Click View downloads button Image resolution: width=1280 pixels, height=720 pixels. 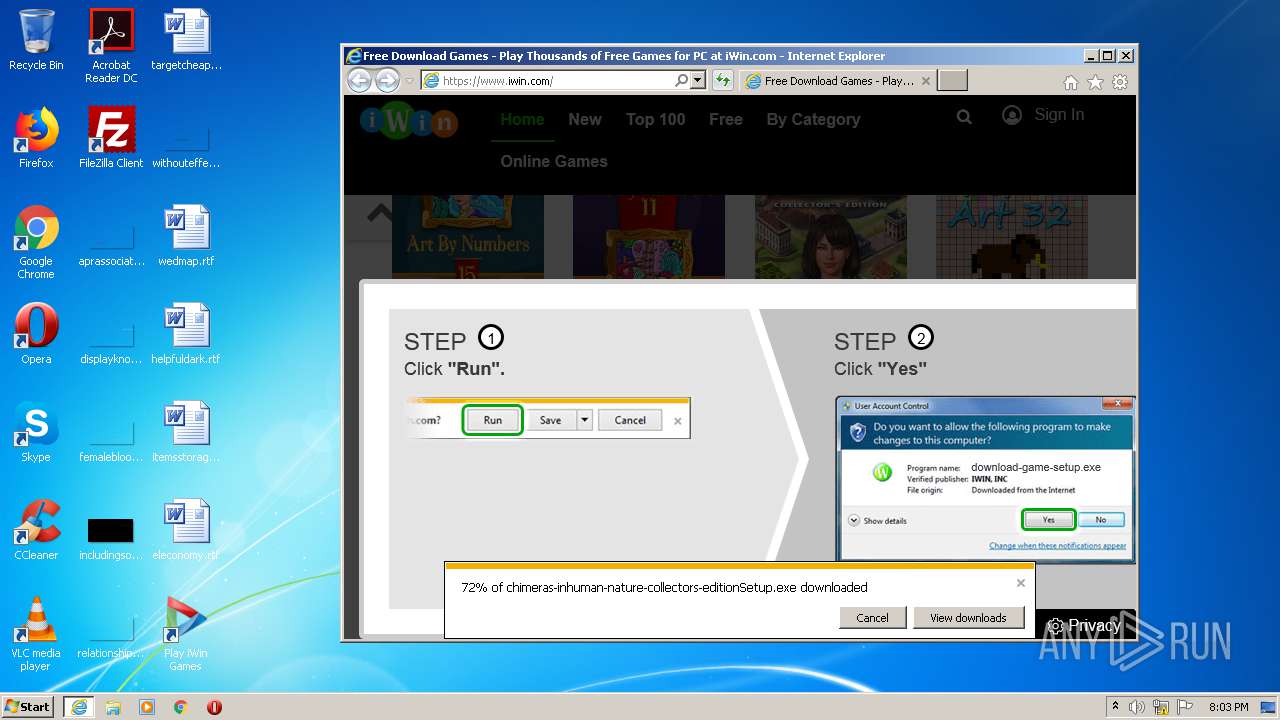(x=968, y=618)
